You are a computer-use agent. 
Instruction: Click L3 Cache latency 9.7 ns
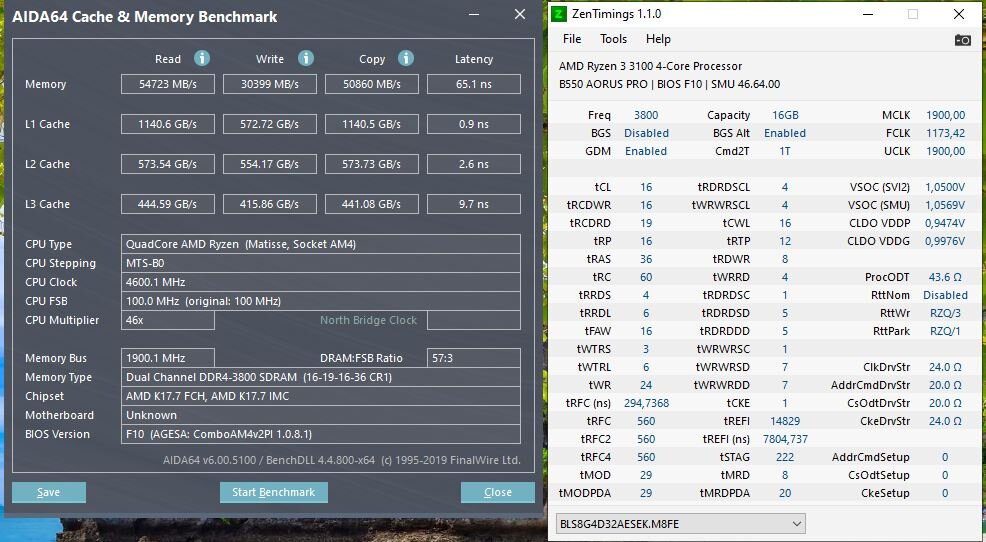coord(474,204)
